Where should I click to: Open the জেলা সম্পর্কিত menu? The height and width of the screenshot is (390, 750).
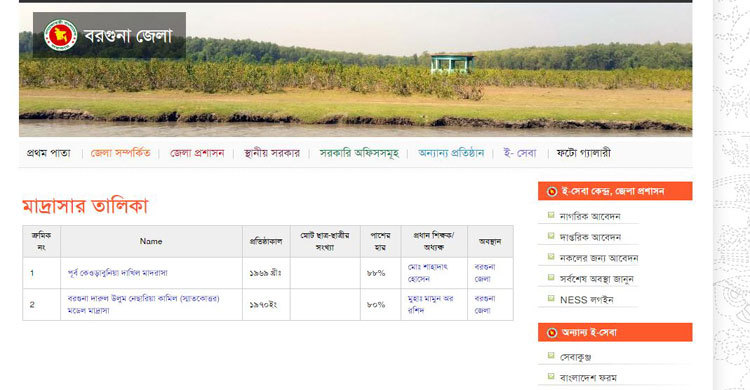tap(121, 153)
